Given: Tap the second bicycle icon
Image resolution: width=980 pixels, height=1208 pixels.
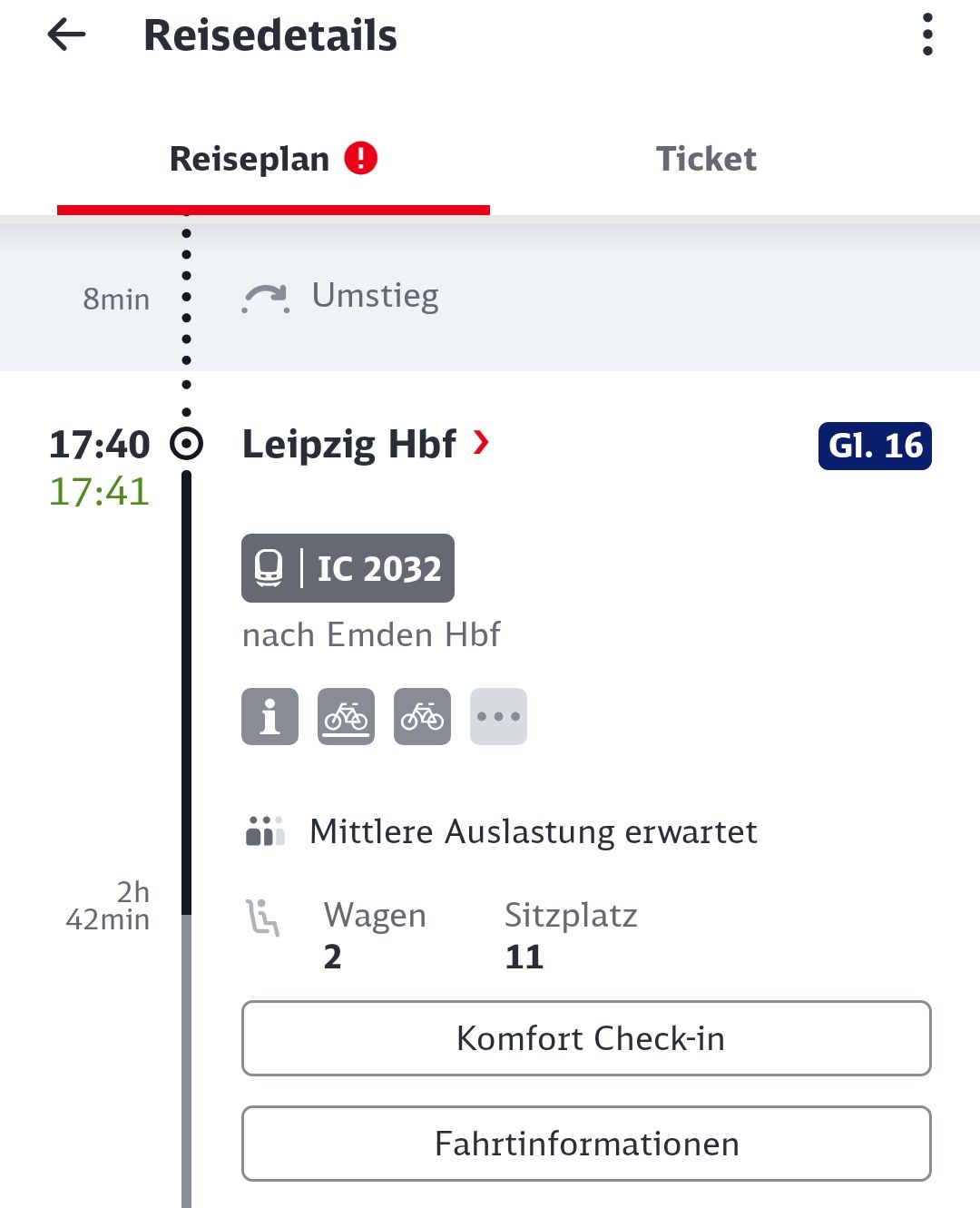Looking at the screenshot, I should coord(422,716).
